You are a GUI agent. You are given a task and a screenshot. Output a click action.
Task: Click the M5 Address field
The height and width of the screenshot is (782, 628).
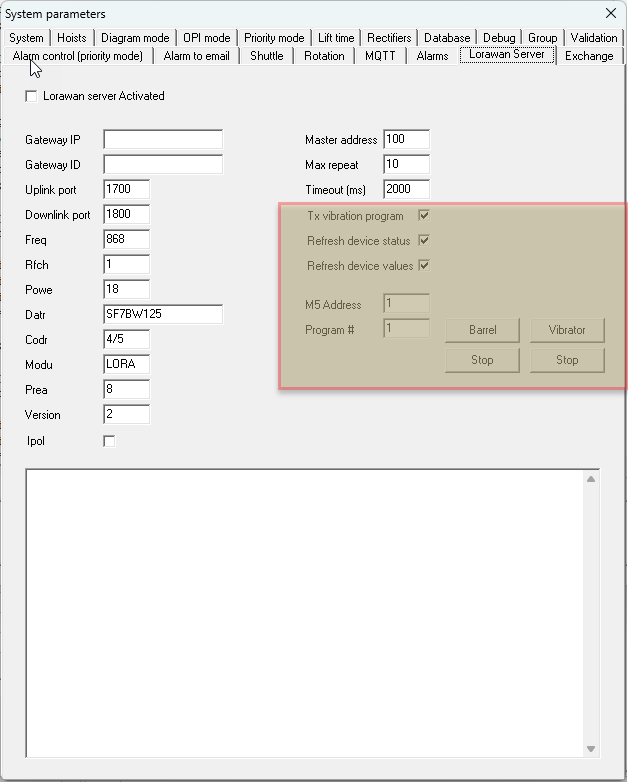[407, 303]
